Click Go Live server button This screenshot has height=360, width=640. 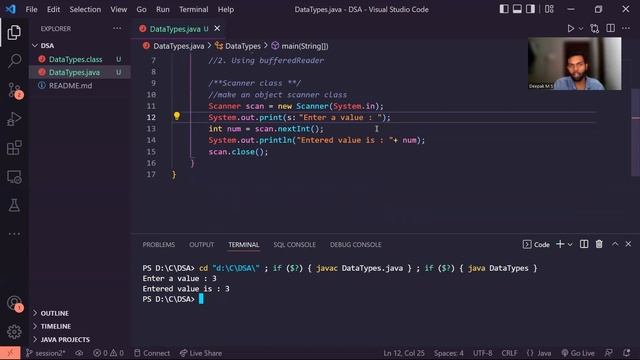578,353
